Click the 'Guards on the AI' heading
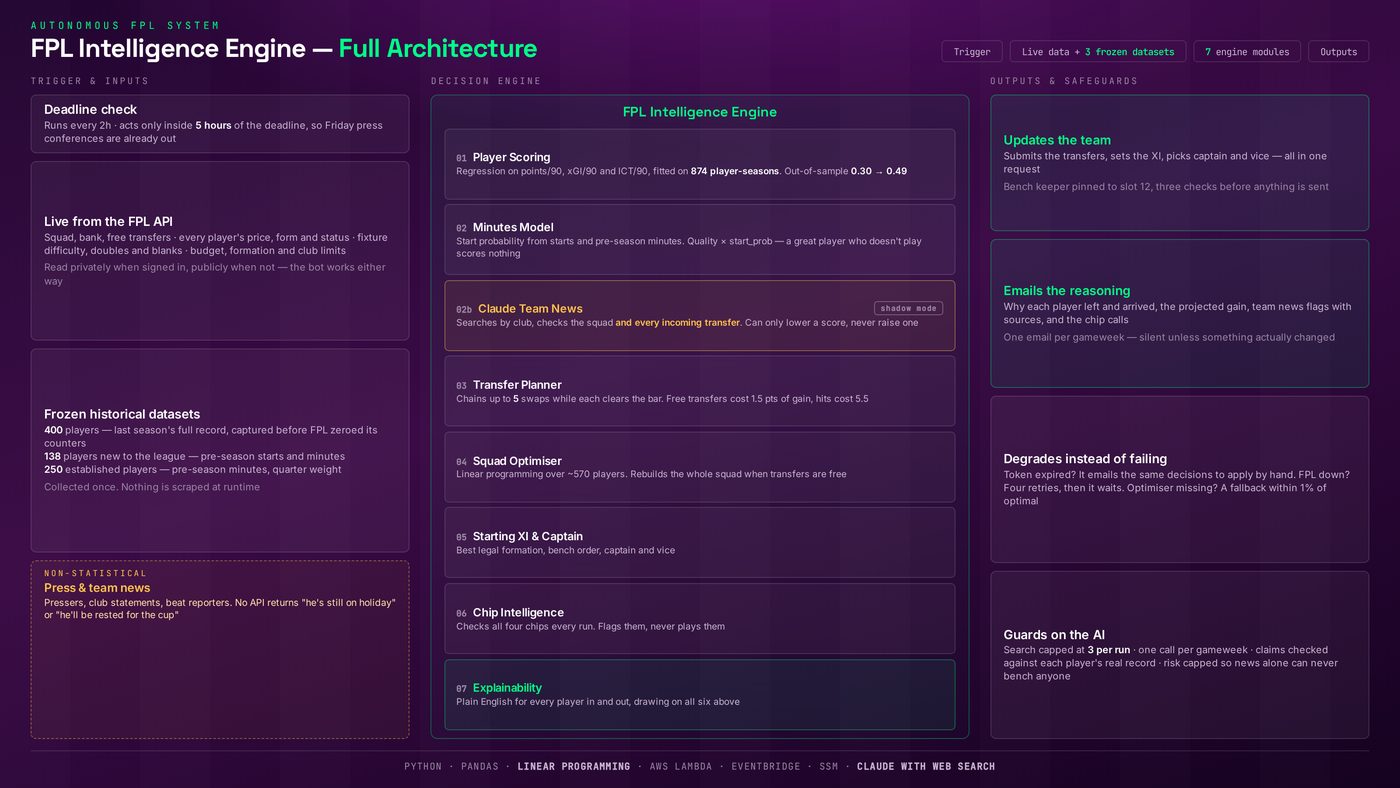Viewport: 1400px width, 788px height. pyautogui.click(x=1054, y=635)
